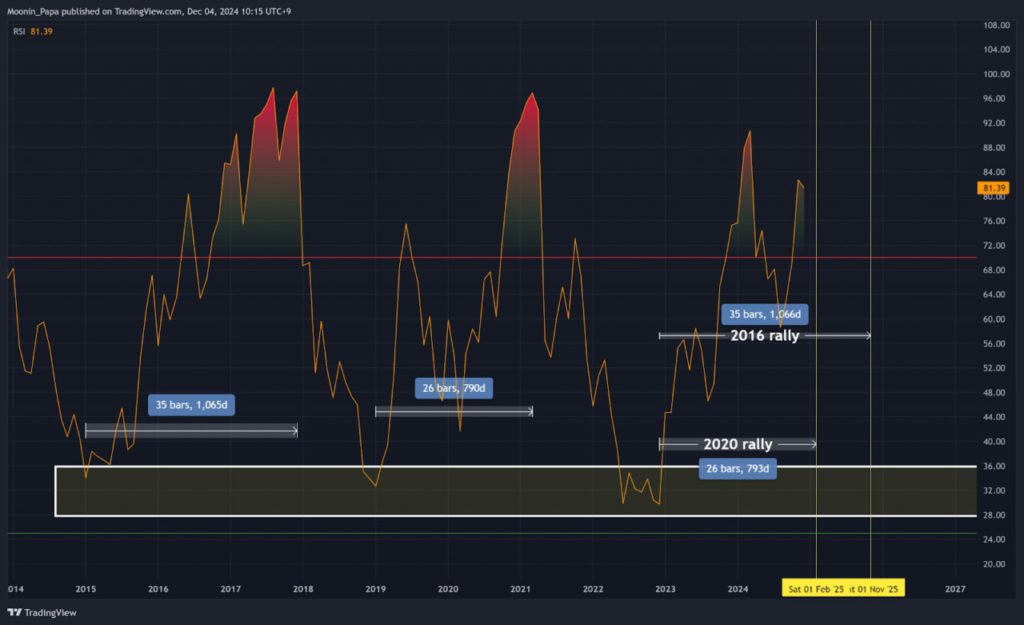Click the 2015 label on time axis
This screenshot has height=625, width=1024.
pyautogui.click(x=86, y=589)
